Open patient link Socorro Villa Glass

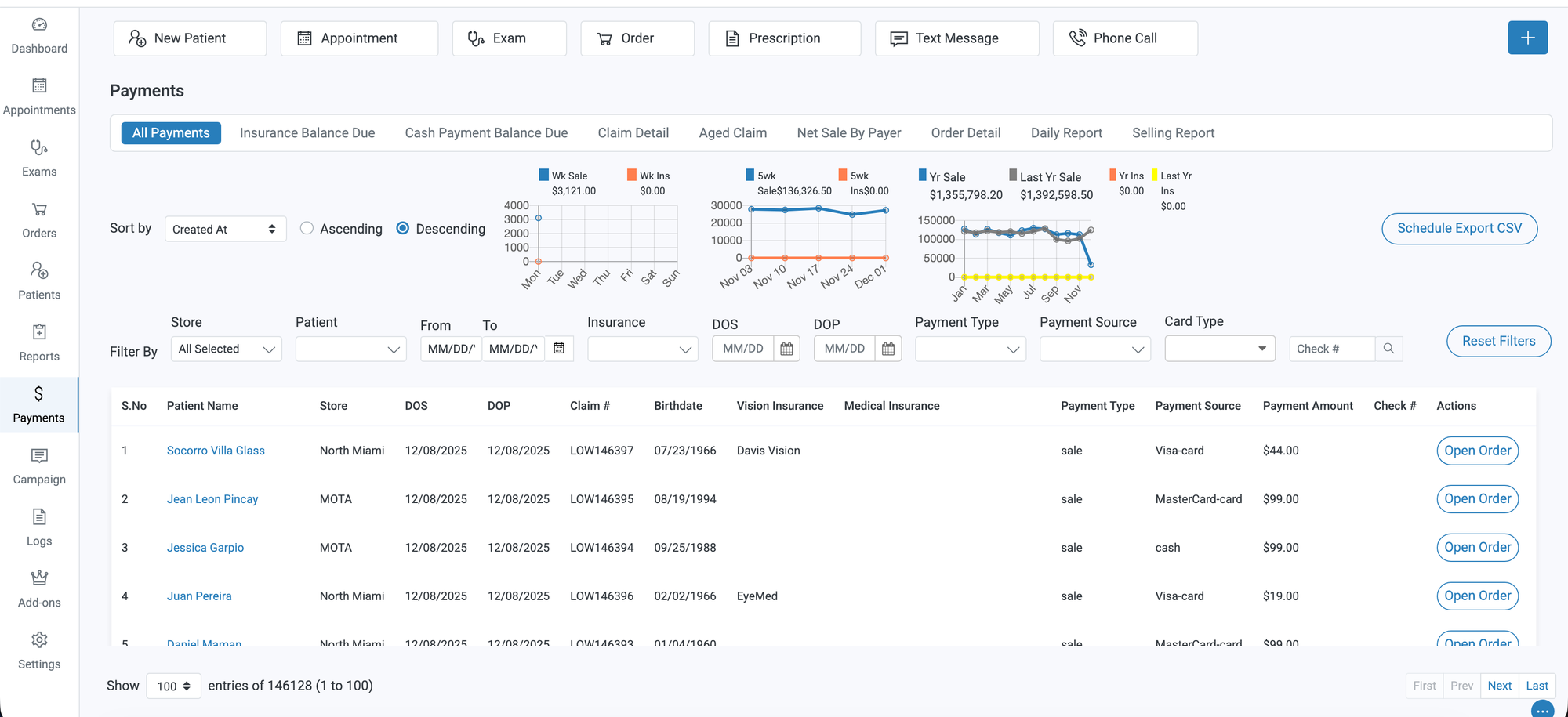tap(216, 451)
